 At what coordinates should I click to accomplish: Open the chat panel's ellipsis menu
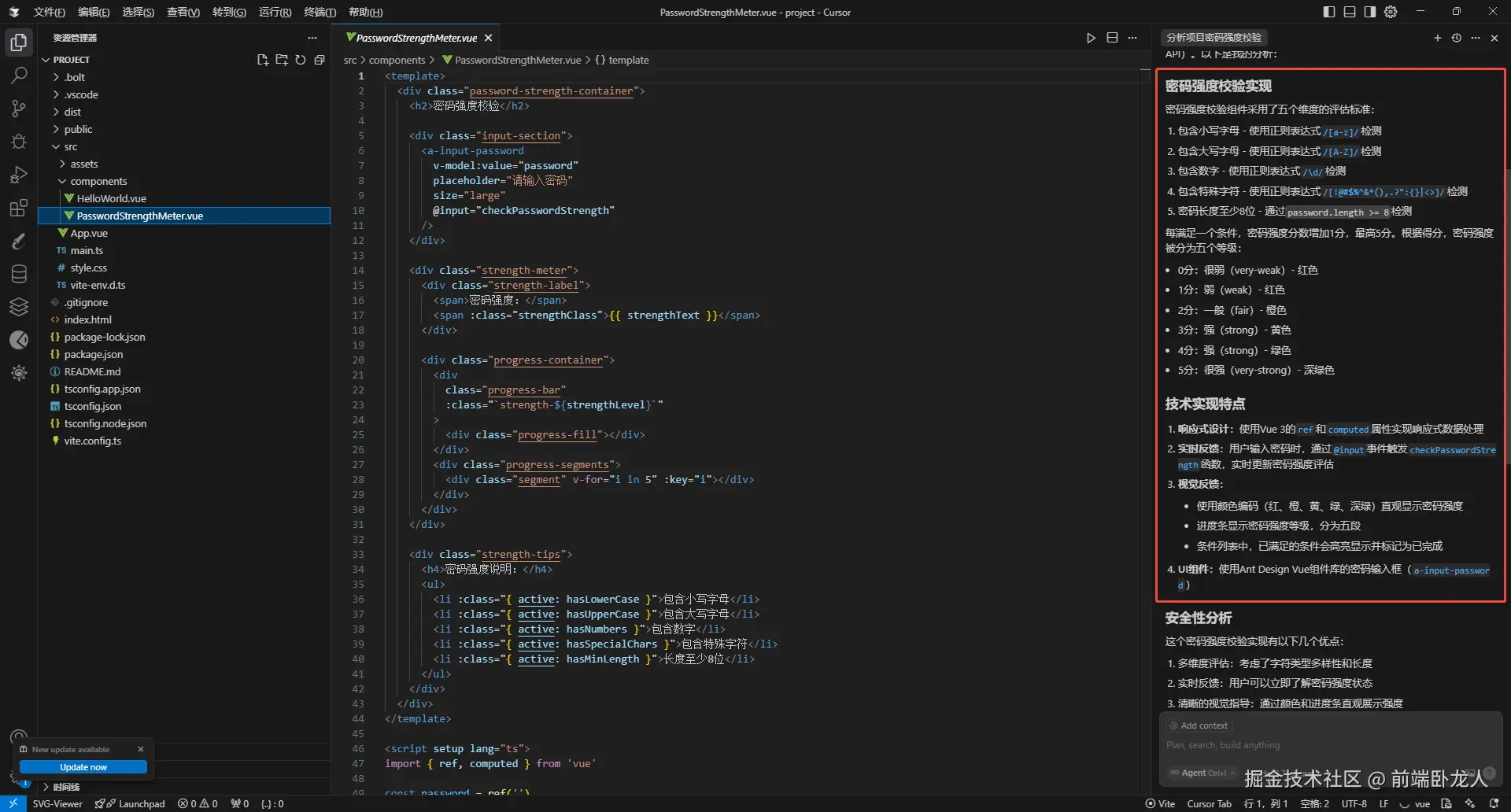pos(1476,38)
